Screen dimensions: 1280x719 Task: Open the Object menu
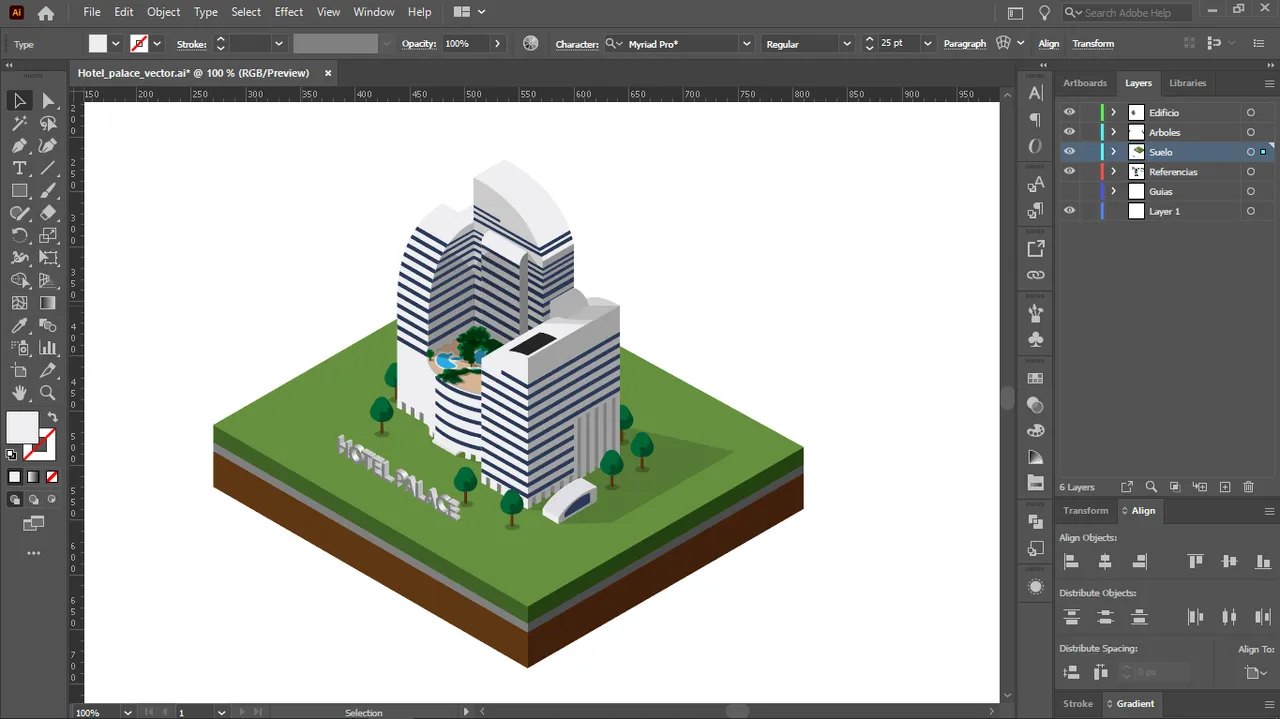click(164, 12)
